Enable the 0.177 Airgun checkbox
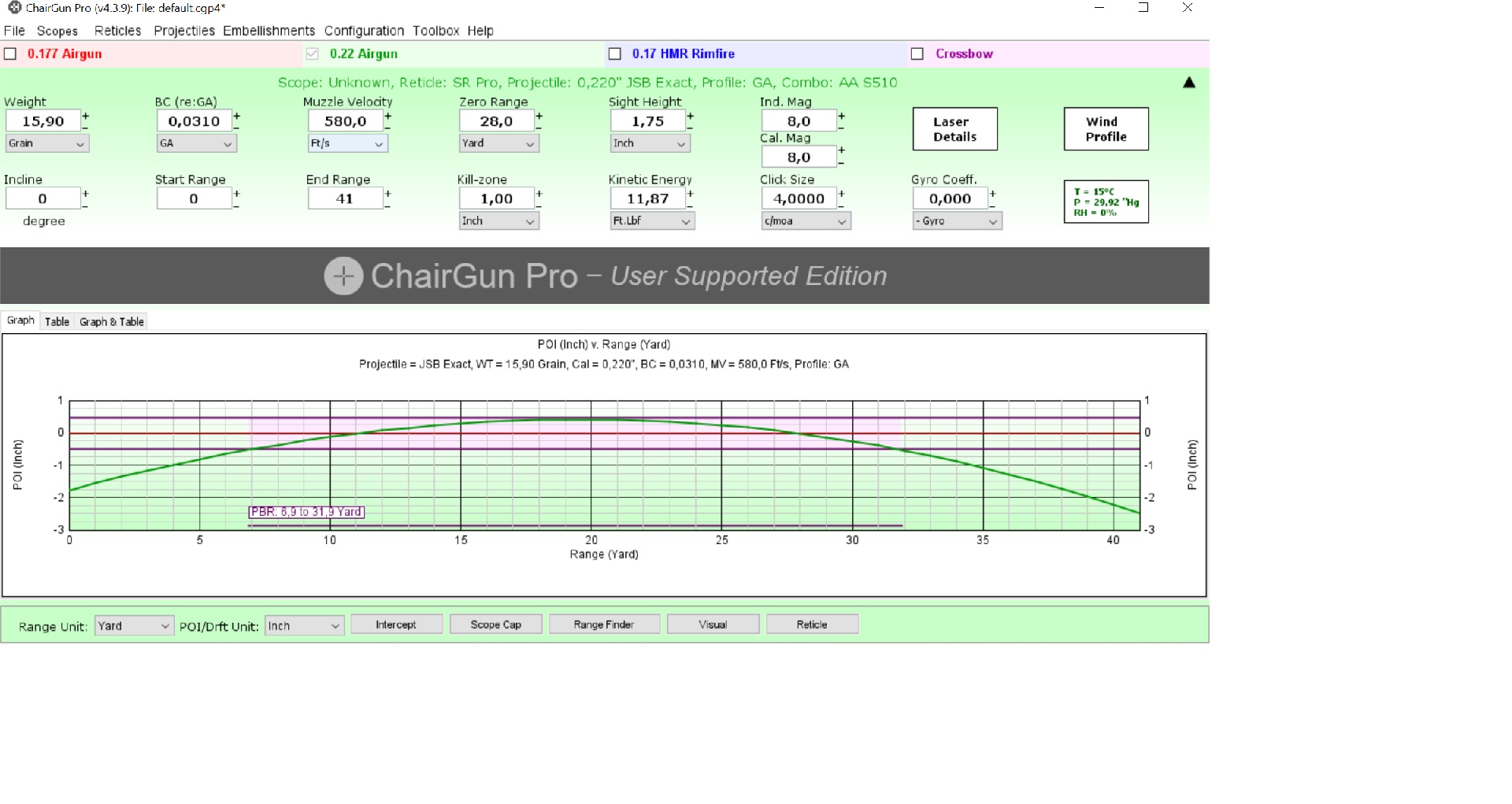1512x804 pixels. pyautogui.click(x=10, y=54)
